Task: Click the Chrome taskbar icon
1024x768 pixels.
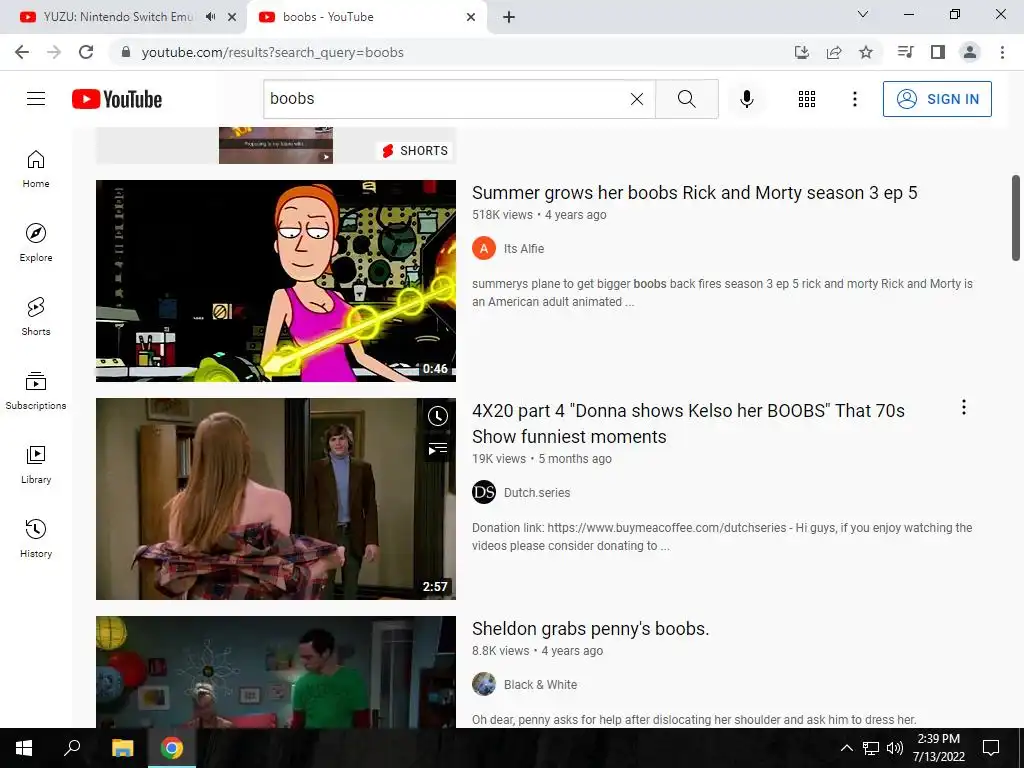Action: coord(172,748)
